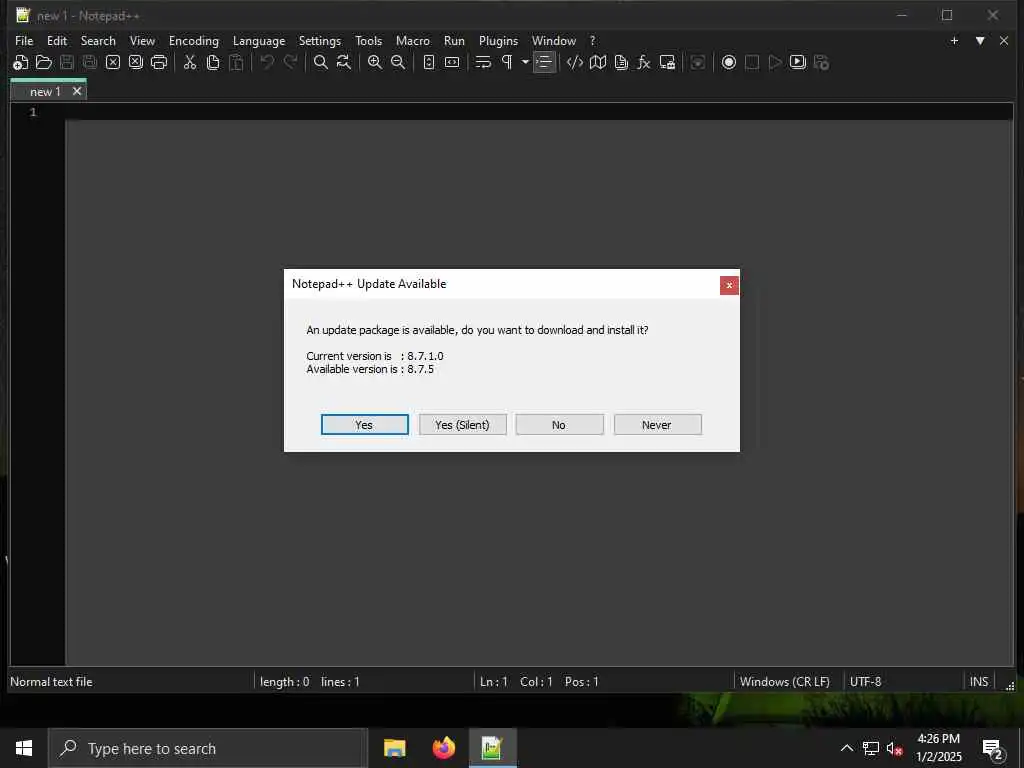Click the Never button in update dialog
The width and height of the screenshot is (1024, 768).
(657, 424)
